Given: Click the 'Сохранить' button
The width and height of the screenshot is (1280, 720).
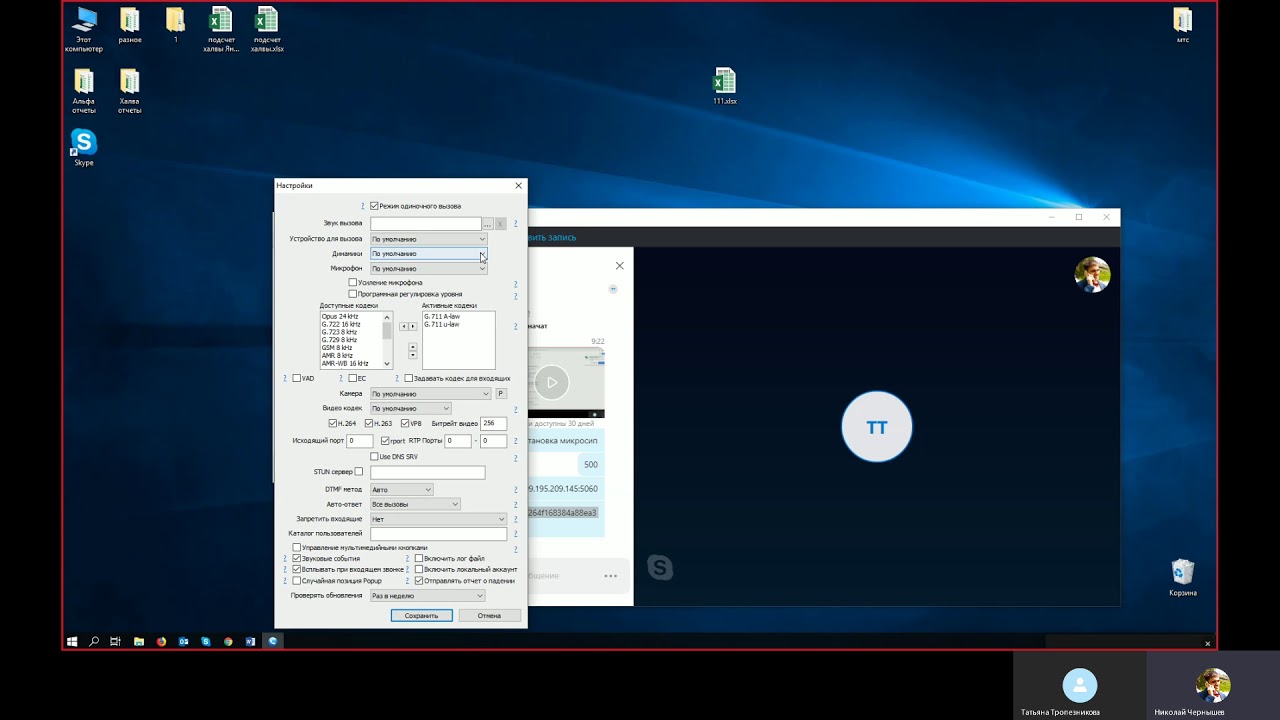Looking at the screenshot, I should pos(421,616).
